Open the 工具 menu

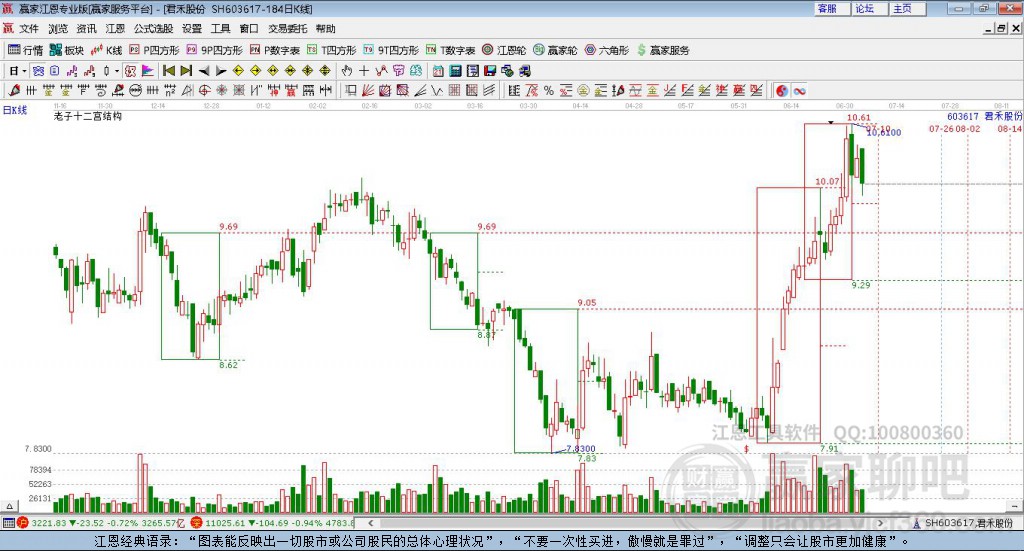tap(220, 29)
